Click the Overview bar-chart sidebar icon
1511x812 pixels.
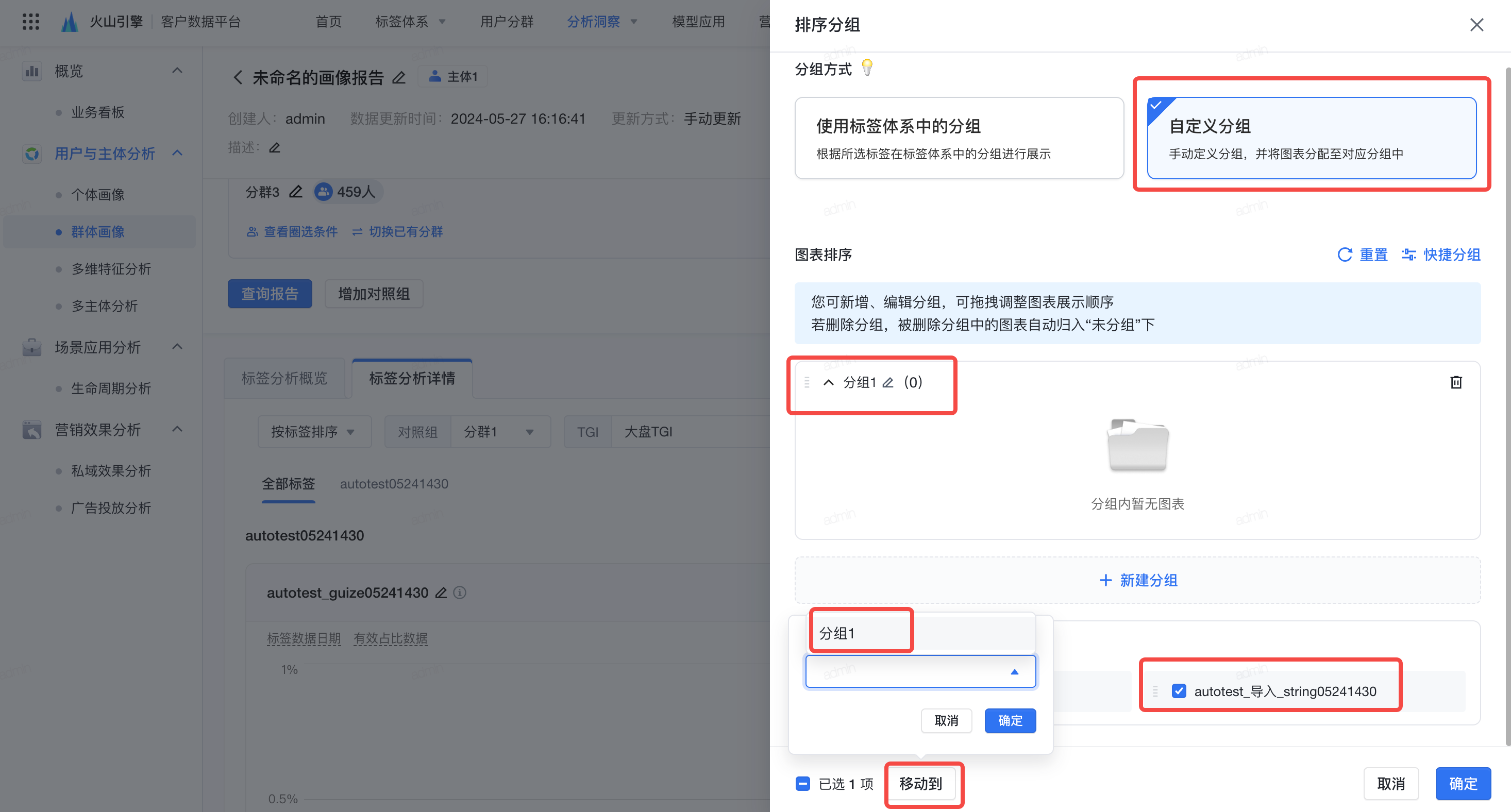pos(31,71)
